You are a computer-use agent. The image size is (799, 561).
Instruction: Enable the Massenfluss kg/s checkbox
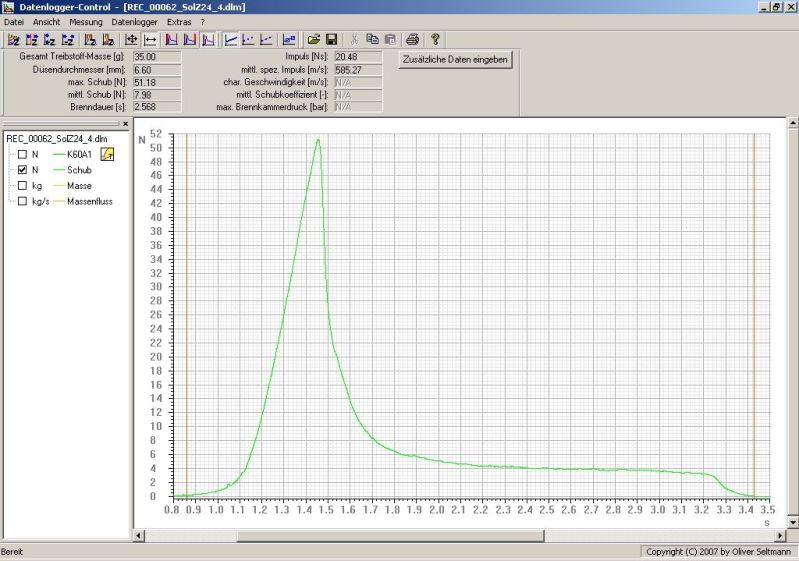[22, 201]
